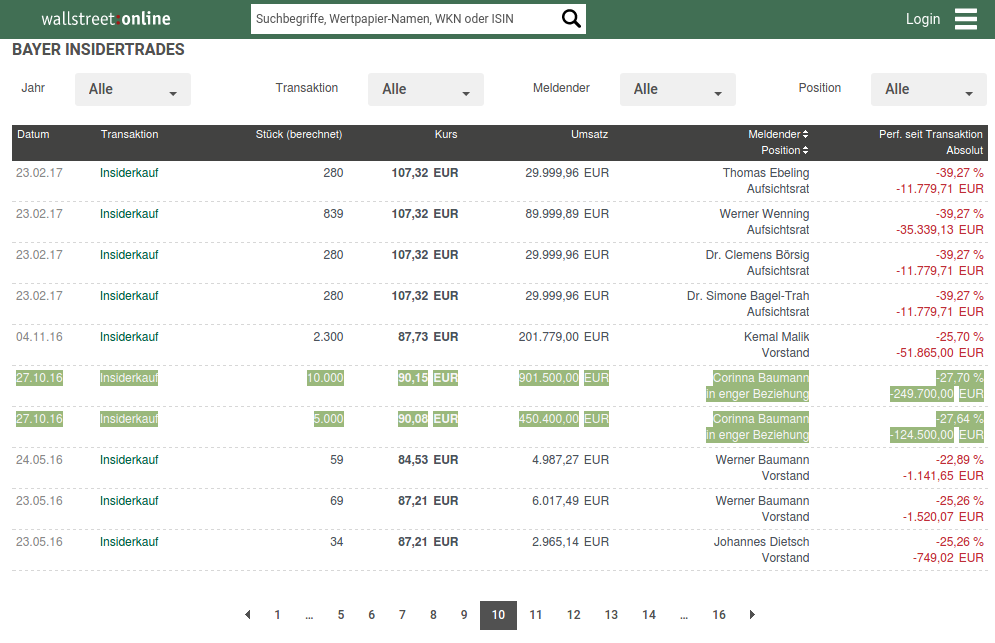Go to next page arrow
The width and height of the screenshot is (995, 643).
click(x=752, y=614)
